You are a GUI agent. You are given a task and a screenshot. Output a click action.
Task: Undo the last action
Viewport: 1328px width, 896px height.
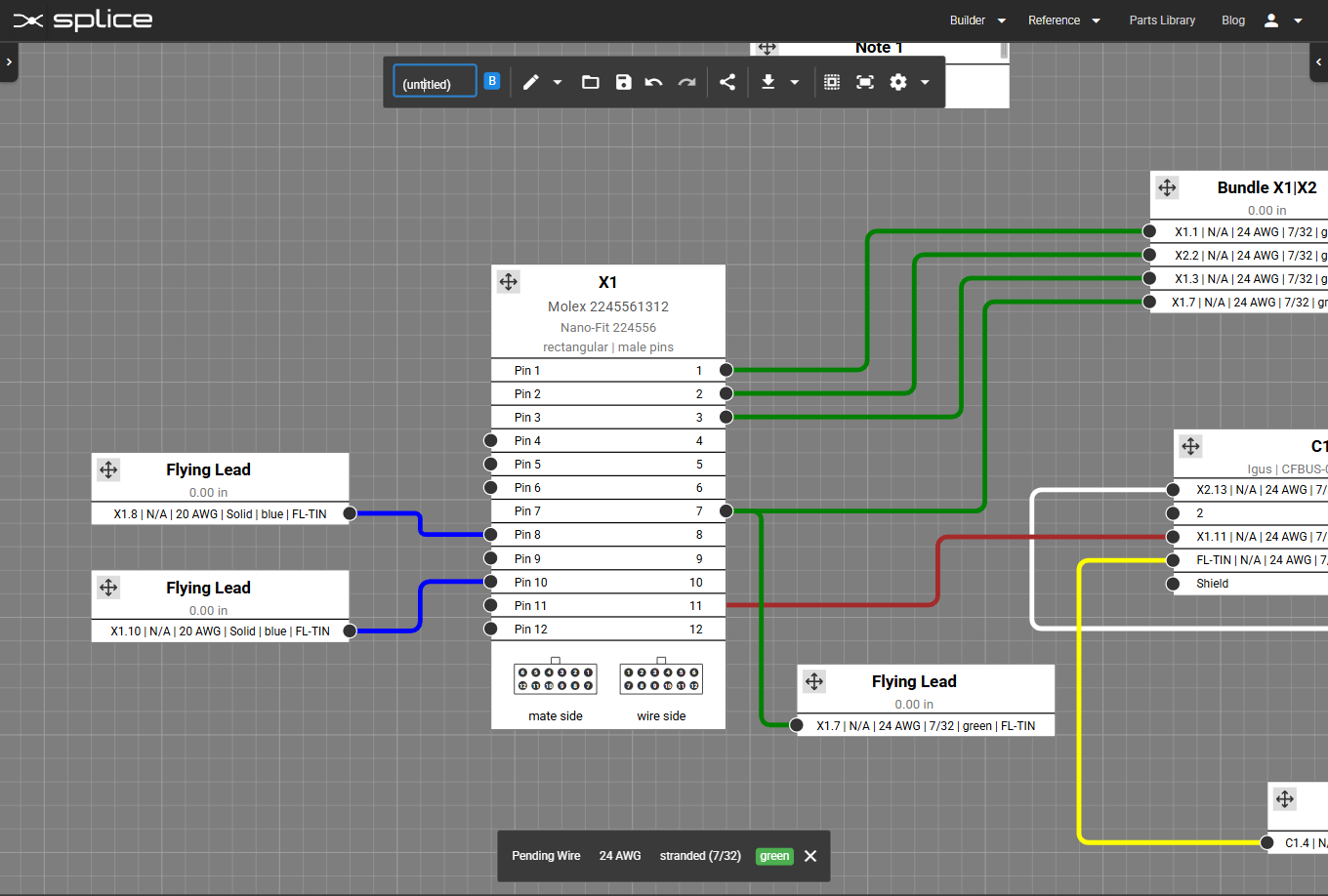654,82
